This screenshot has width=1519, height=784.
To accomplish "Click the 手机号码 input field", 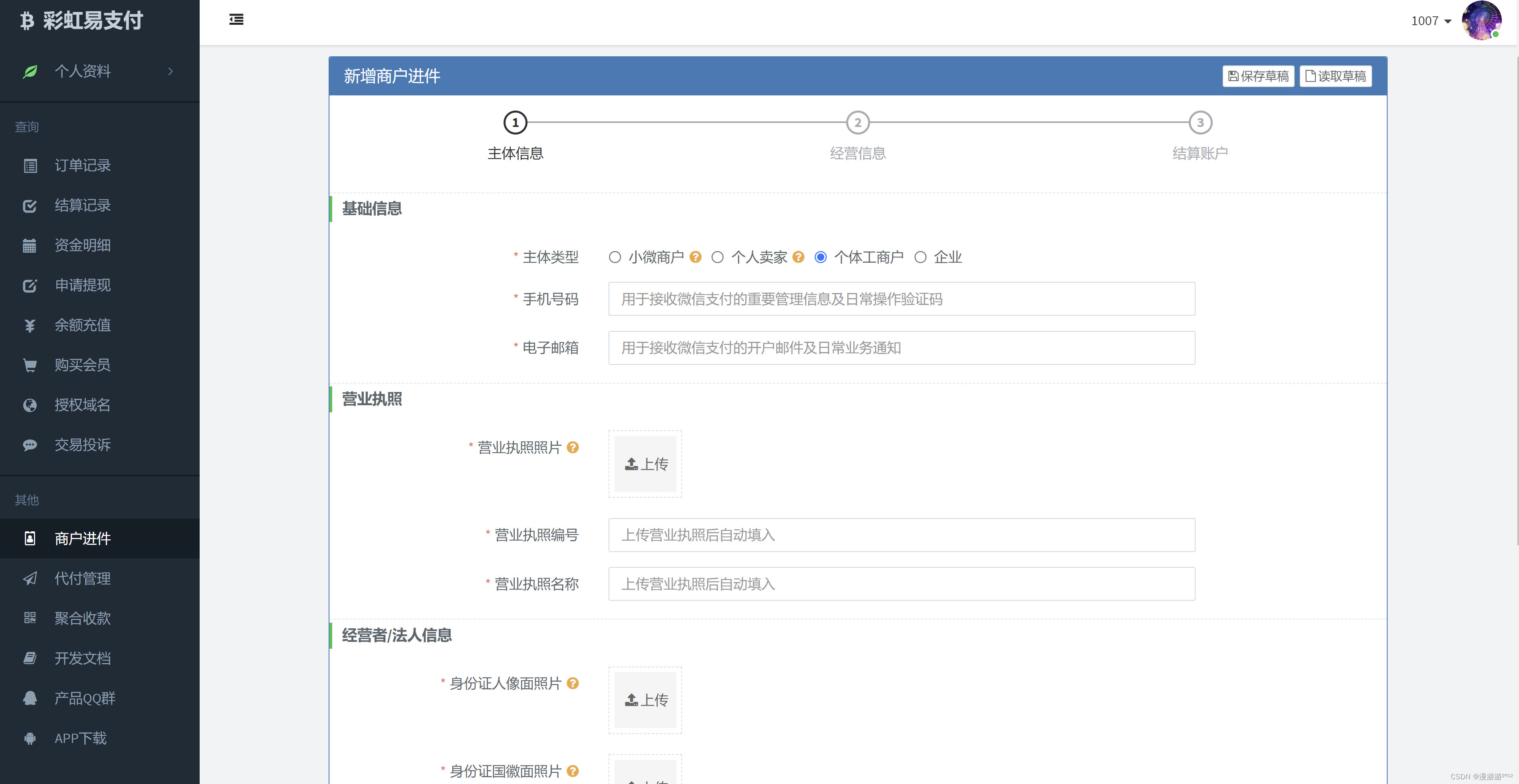I will click(901, 299).
